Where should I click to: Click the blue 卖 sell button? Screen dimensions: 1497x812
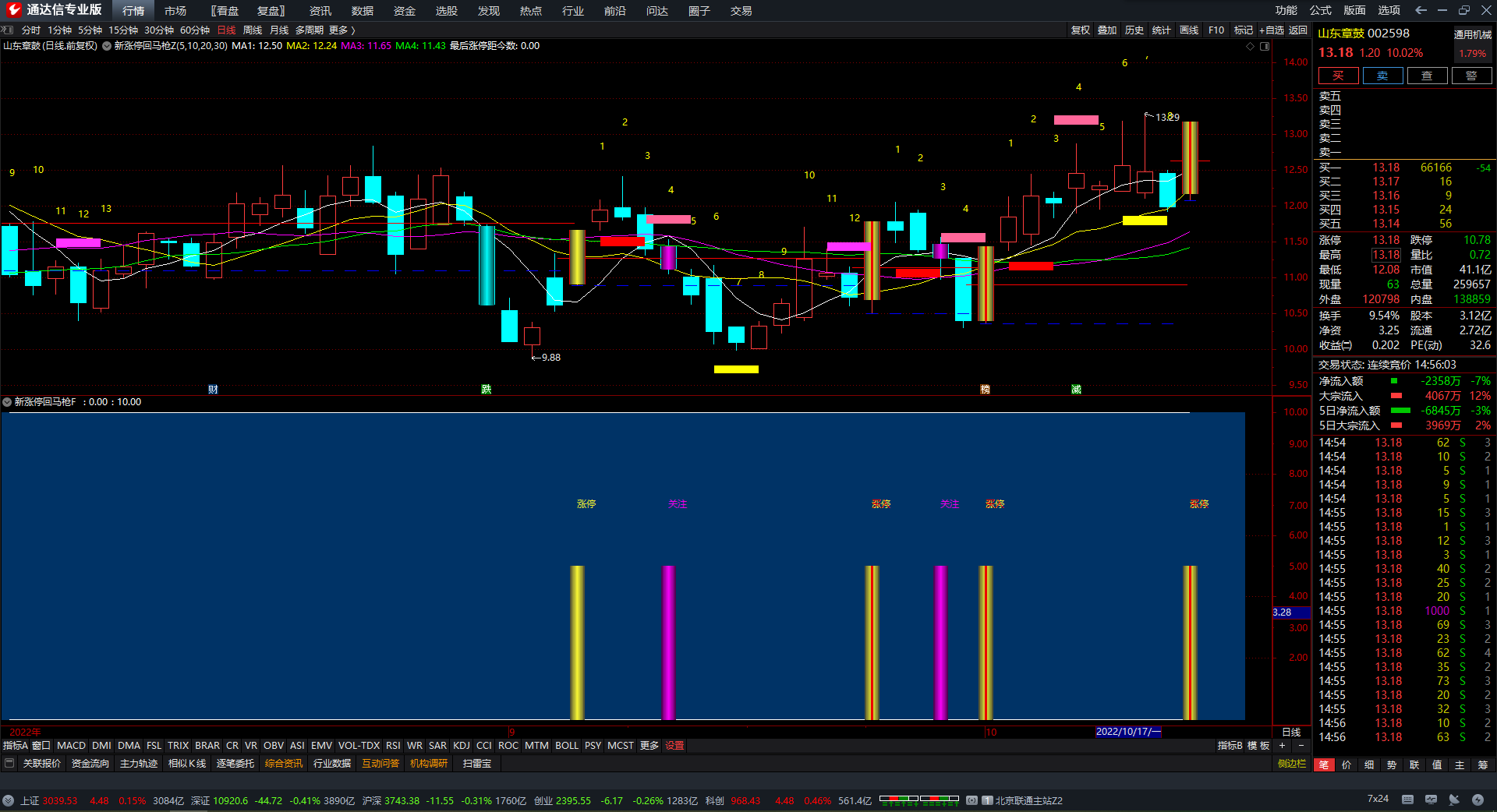click(x=1382, y=76)
